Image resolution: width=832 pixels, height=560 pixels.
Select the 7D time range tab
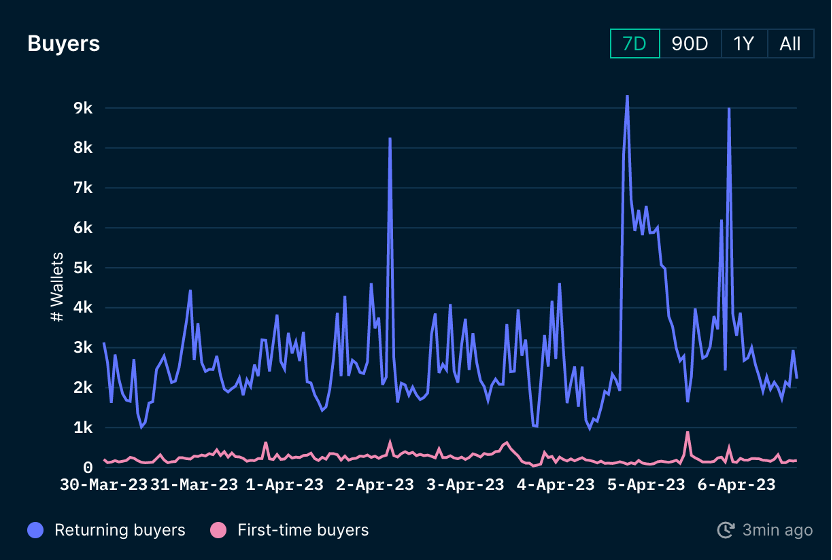coord(635,44)
